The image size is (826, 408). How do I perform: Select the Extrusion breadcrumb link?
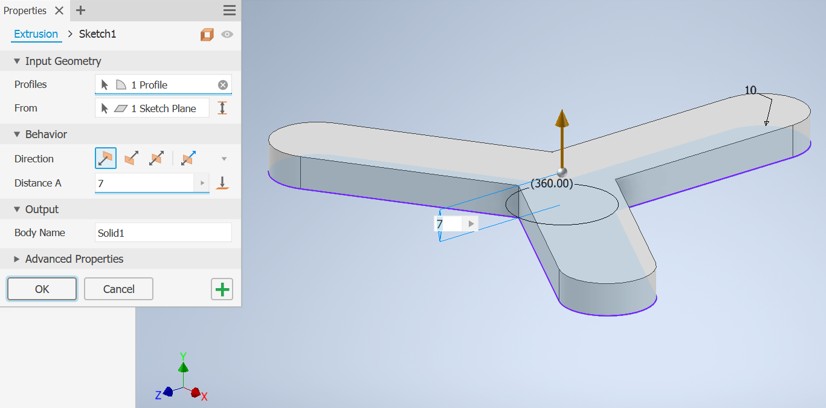click(x=36, y=34)
